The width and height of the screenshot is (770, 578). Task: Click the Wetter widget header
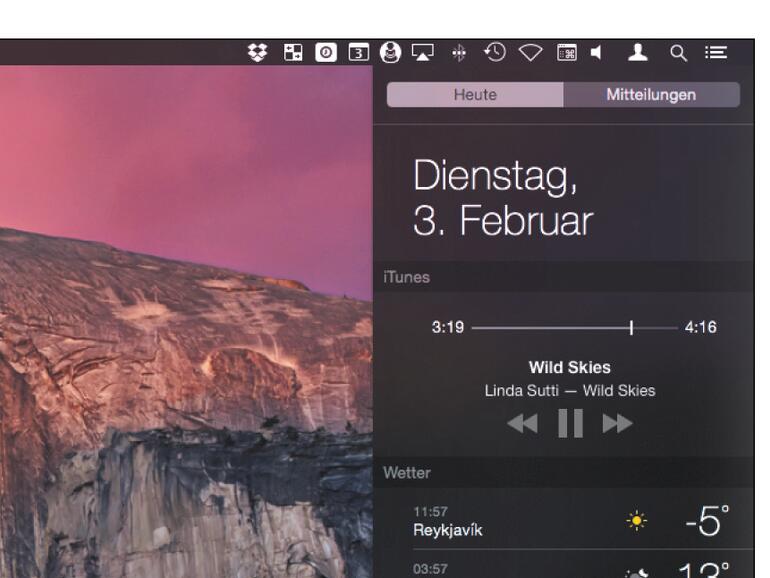click(x=564, y=472)
